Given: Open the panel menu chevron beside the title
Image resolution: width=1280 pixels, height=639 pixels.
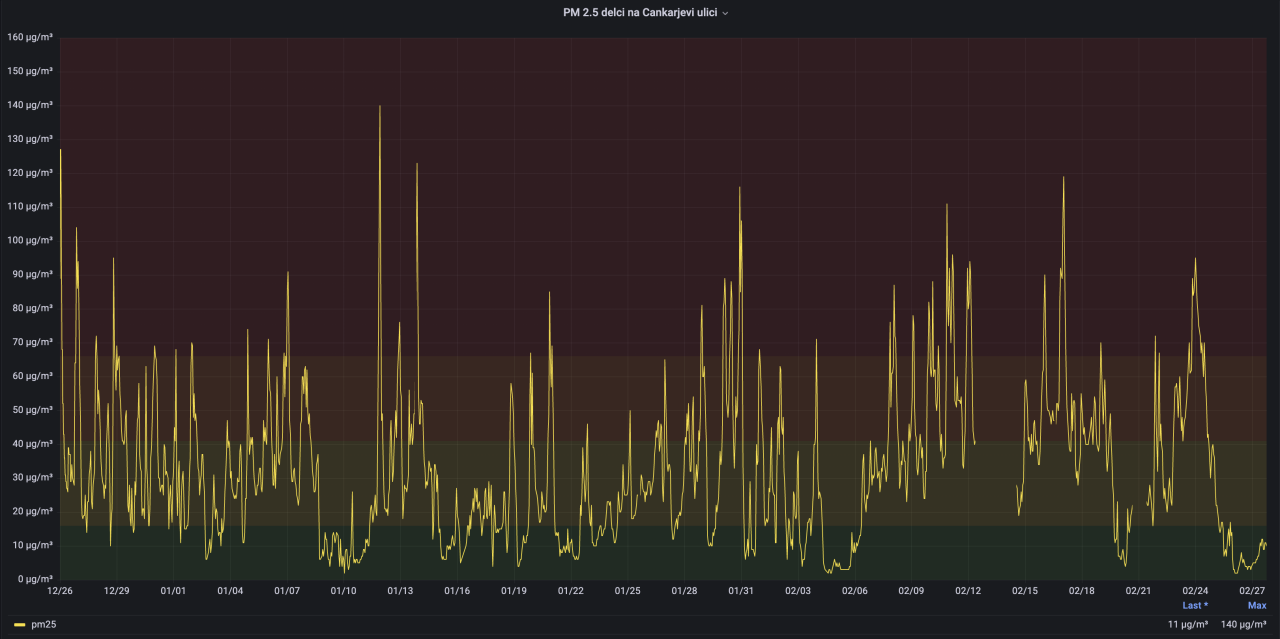Looking at the screenshot, I should point(725,13).
